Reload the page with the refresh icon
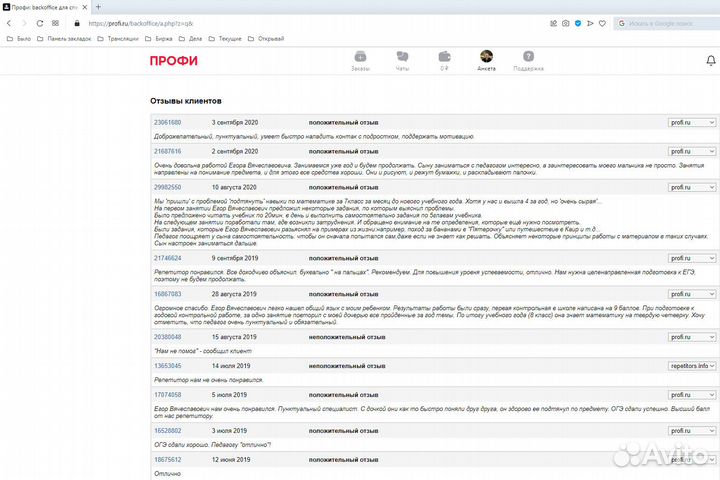The height and width of the screenshot is (480, 720). 40,23
